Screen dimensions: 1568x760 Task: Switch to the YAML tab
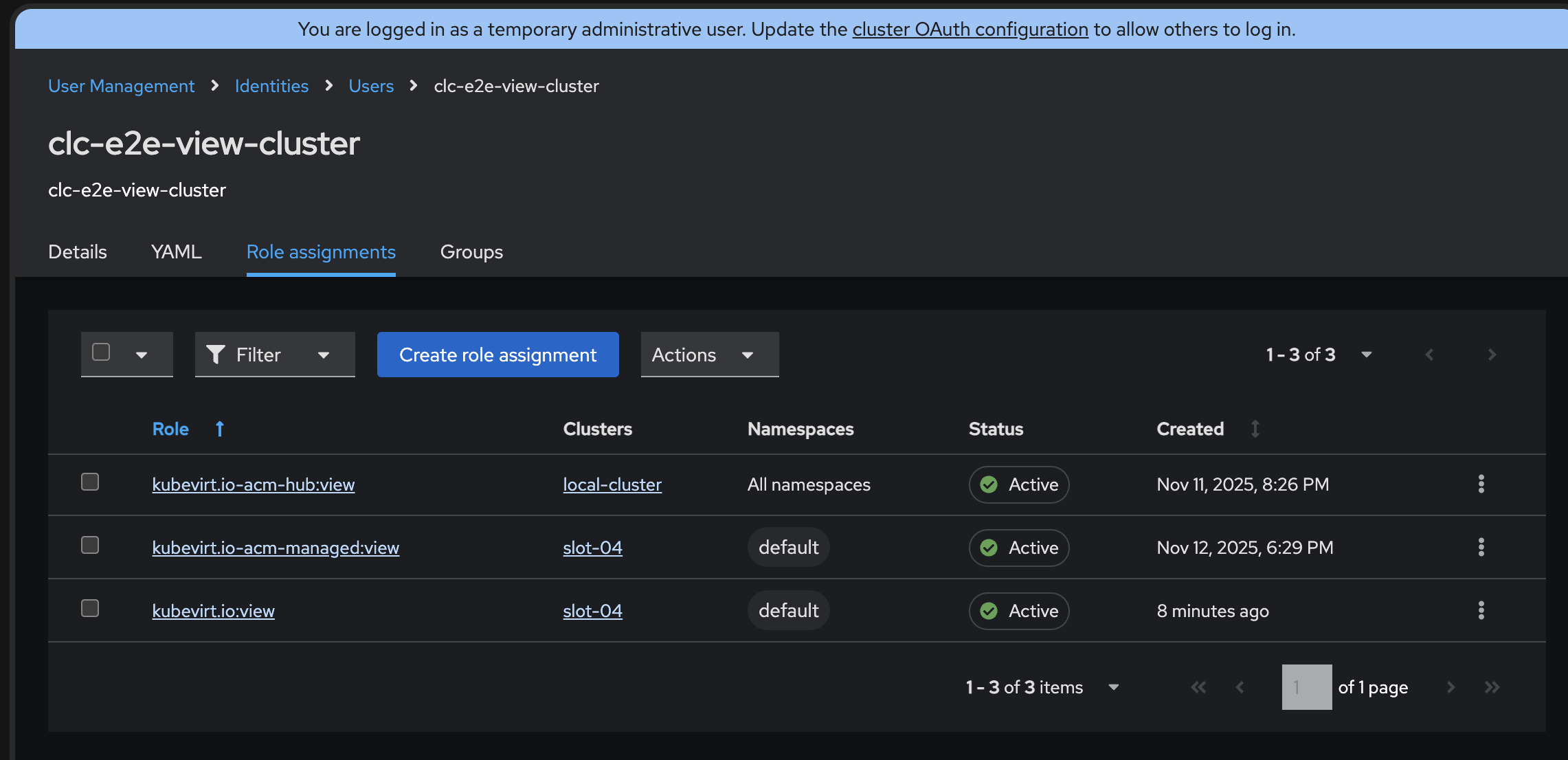point(176,252)
